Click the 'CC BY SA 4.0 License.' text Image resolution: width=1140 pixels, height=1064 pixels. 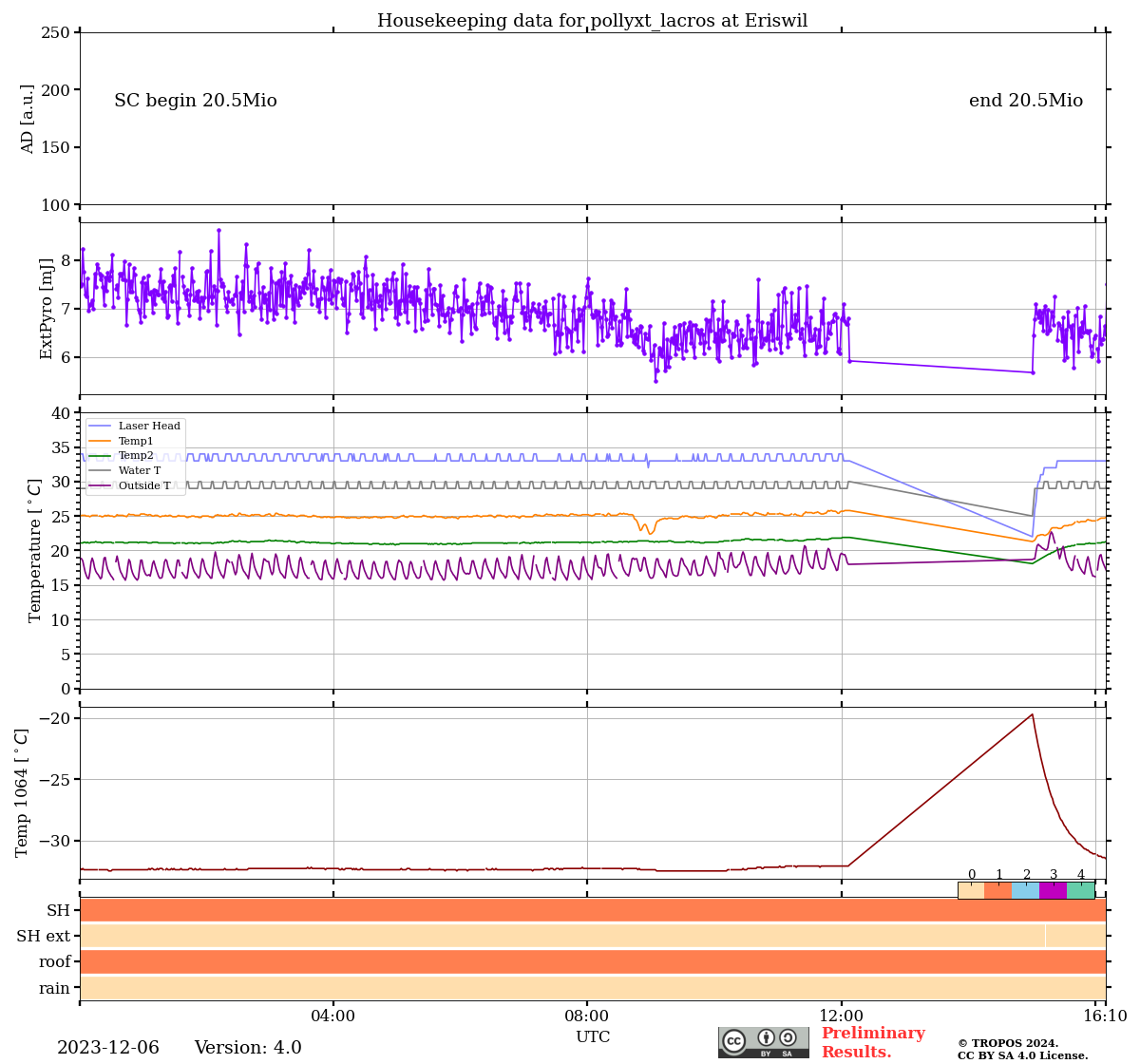pyautogui.click(x=1023, y=1055)
